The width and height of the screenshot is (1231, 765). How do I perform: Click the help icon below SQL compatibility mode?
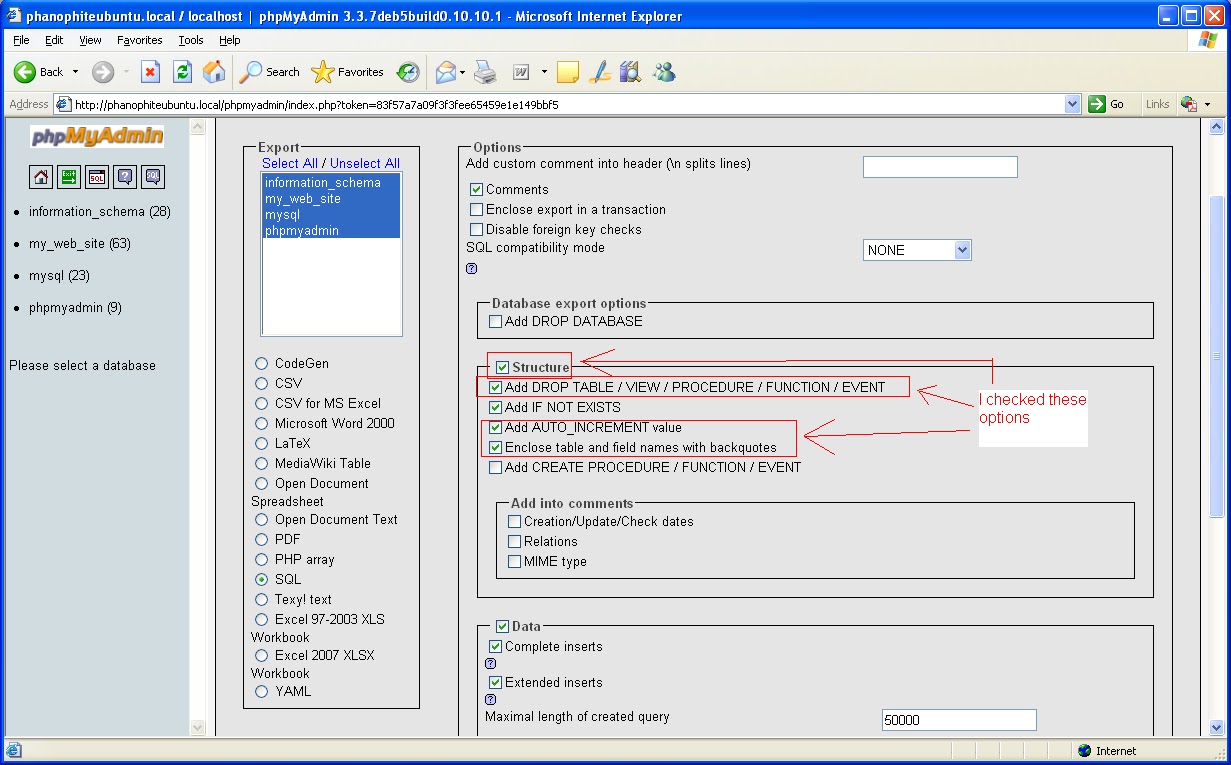tap(472, 268)
